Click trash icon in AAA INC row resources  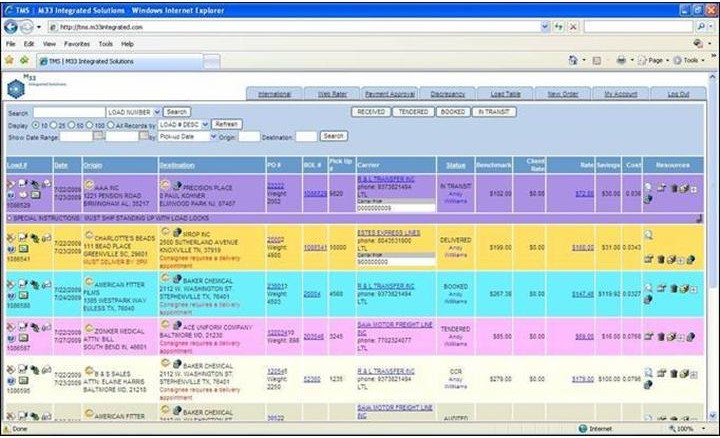click(x=674, y=188)
